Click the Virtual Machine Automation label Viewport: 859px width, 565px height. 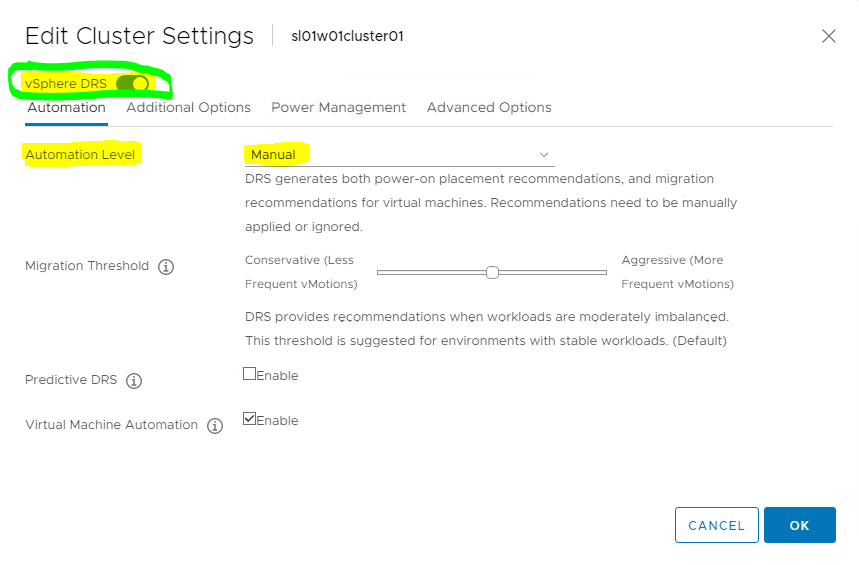tap(111, 425)
